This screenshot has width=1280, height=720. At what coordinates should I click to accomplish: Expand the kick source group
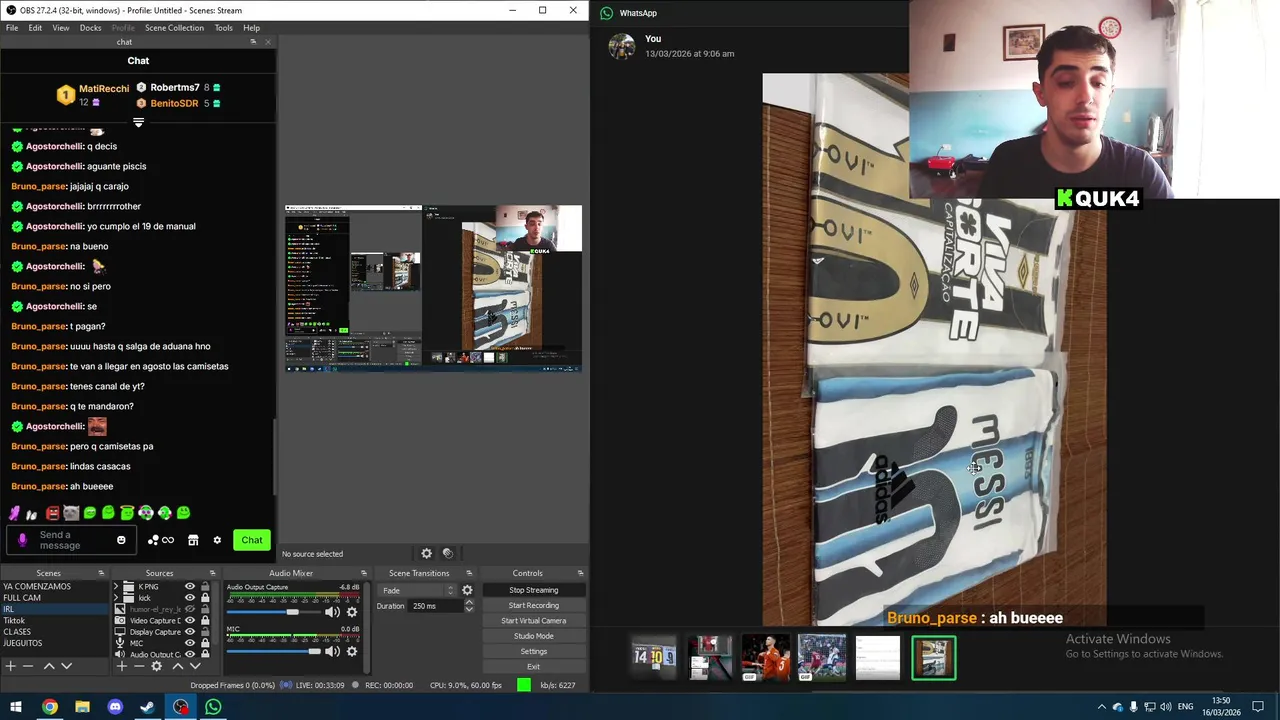[x=116, y=598]
